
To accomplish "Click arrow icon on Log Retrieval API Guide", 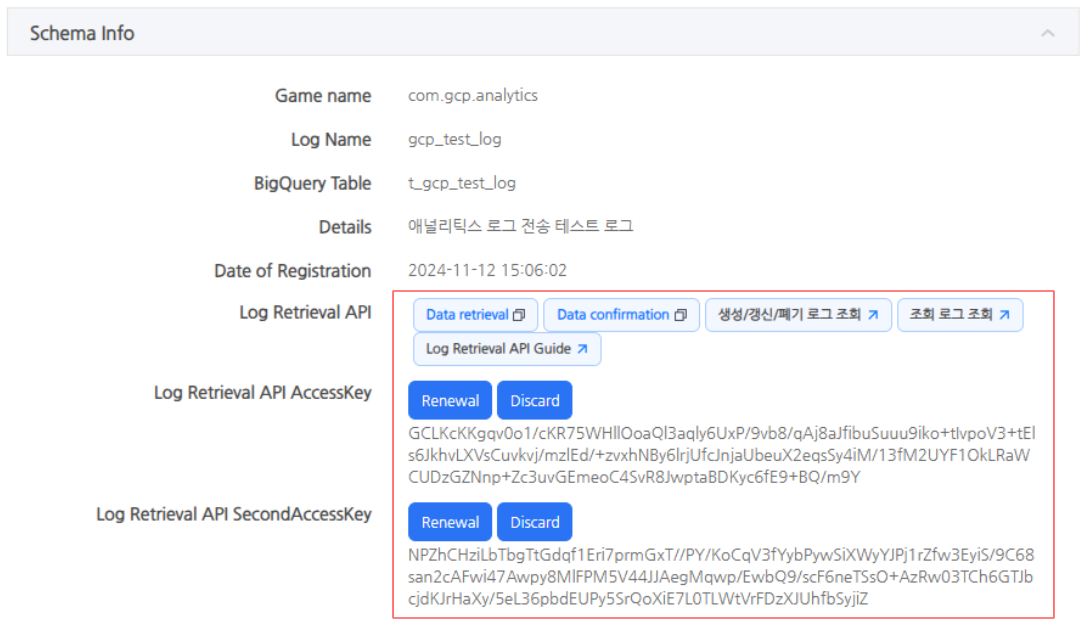I will [582, 349].
